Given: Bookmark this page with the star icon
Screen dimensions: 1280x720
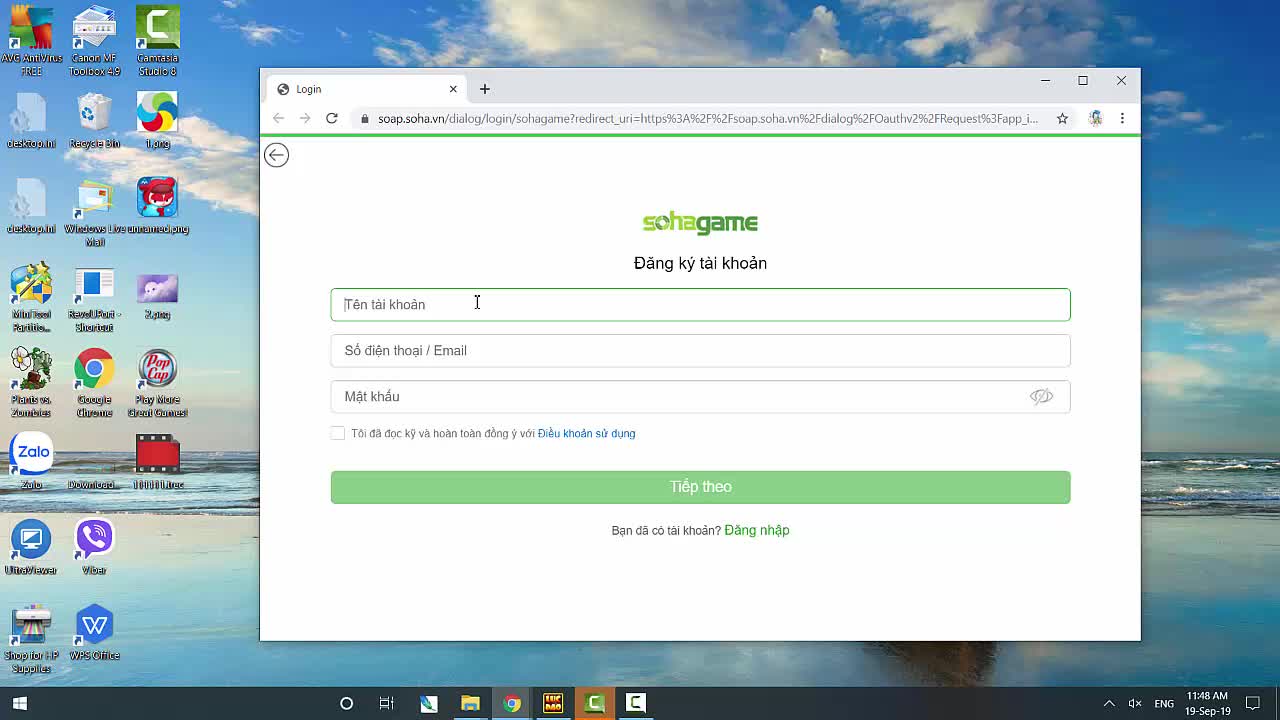Looking at the screenshot, I should (1062, 118).
